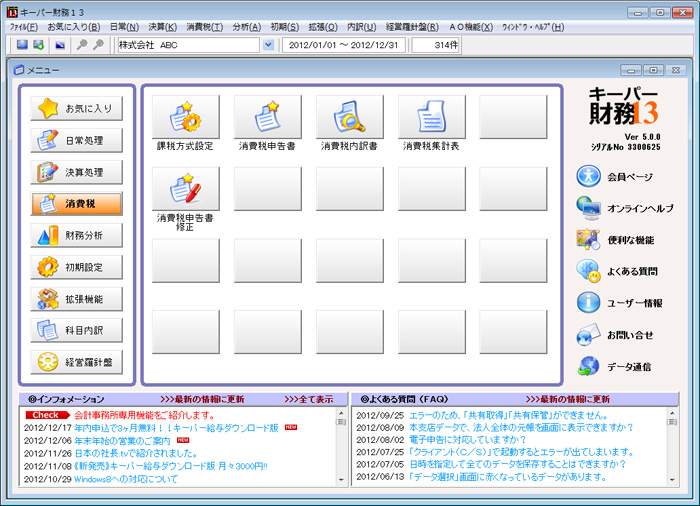Open Windows8への対応について link
The image size is (700, 506).
[126, 479]
